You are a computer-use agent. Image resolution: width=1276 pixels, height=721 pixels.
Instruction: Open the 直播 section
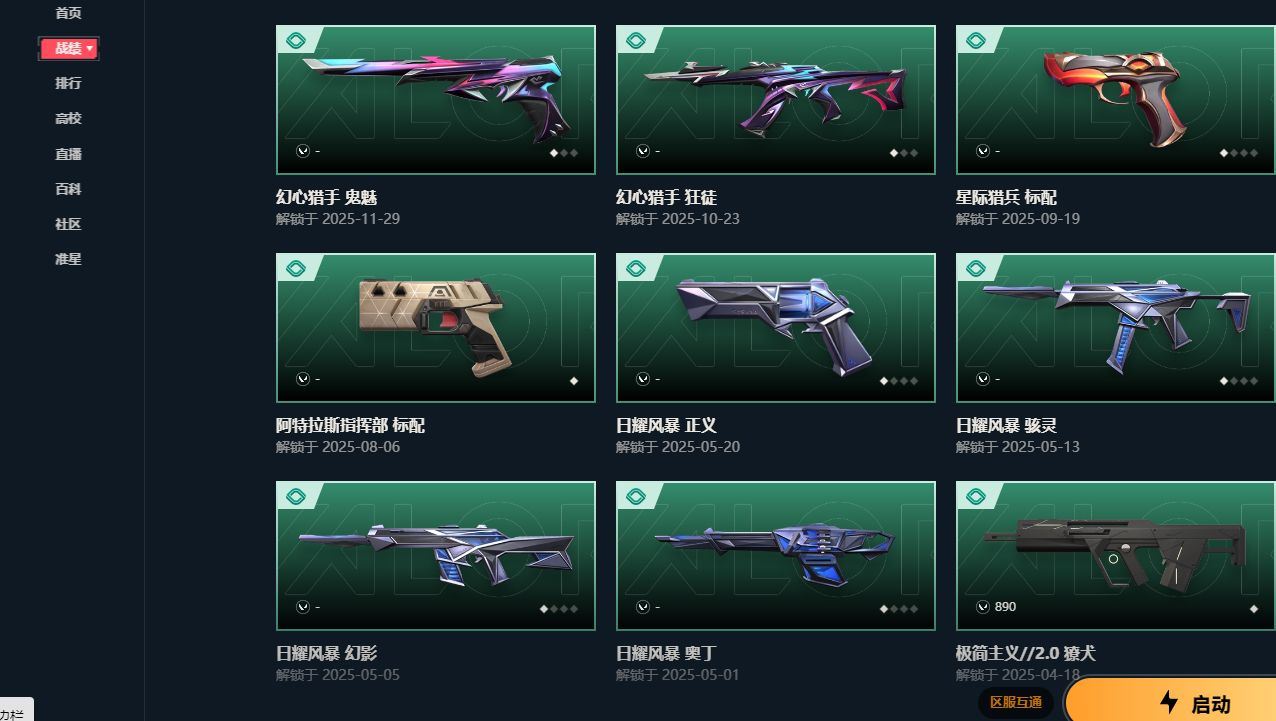[x=68, y=154]
